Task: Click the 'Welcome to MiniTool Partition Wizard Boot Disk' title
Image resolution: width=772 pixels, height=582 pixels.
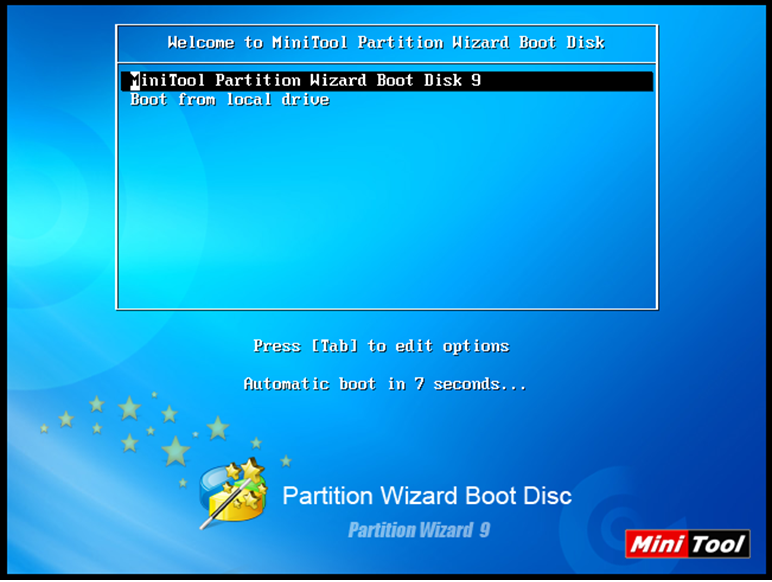Action: 386,43
